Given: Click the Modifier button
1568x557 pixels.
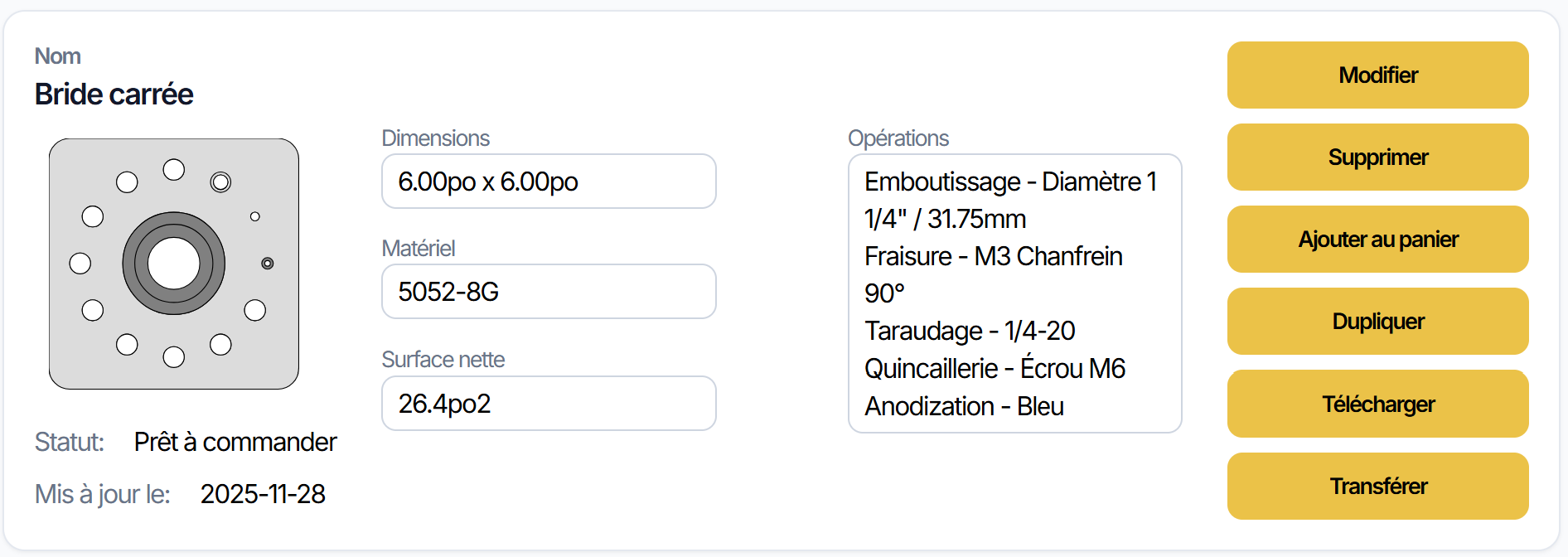Looking at the screenshot, I should tap(1377, 75).
